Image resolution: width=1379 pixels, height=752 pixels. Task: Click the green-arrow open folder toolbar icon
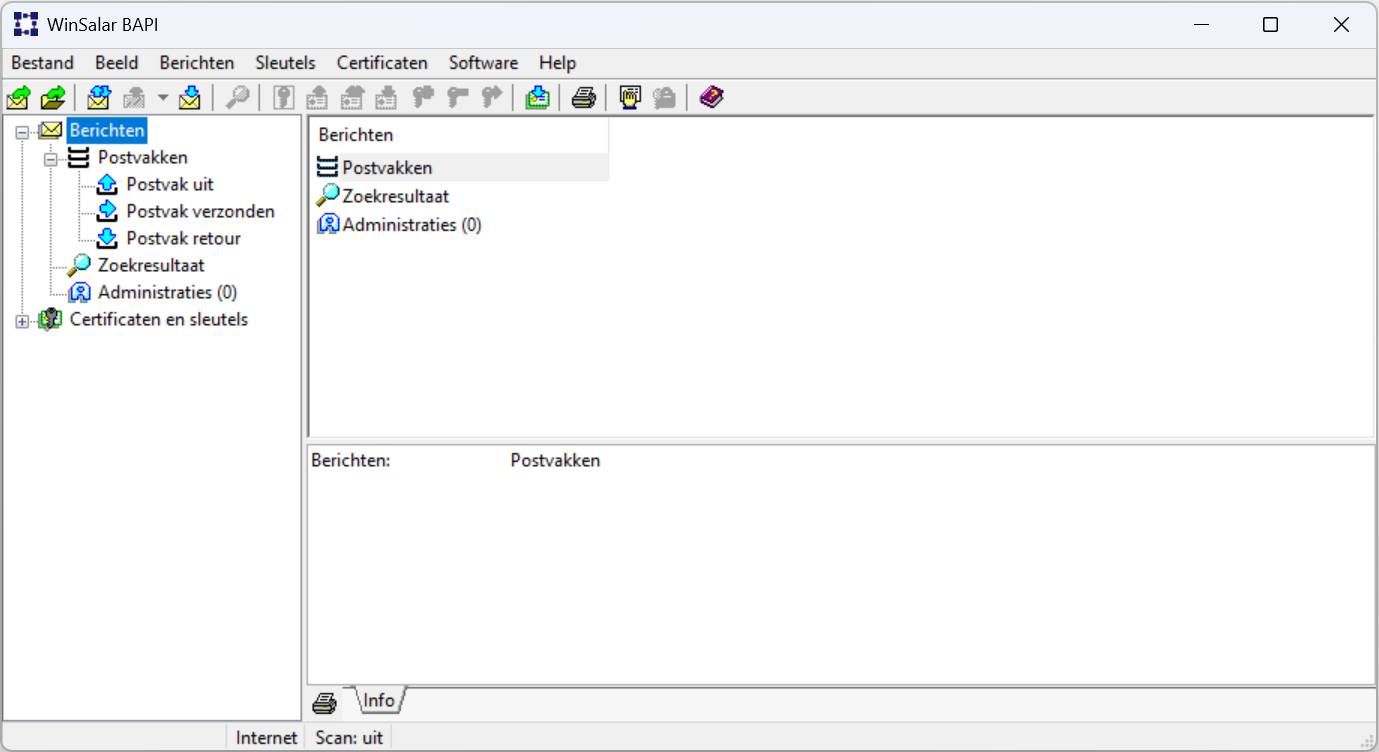coord(52,98)
